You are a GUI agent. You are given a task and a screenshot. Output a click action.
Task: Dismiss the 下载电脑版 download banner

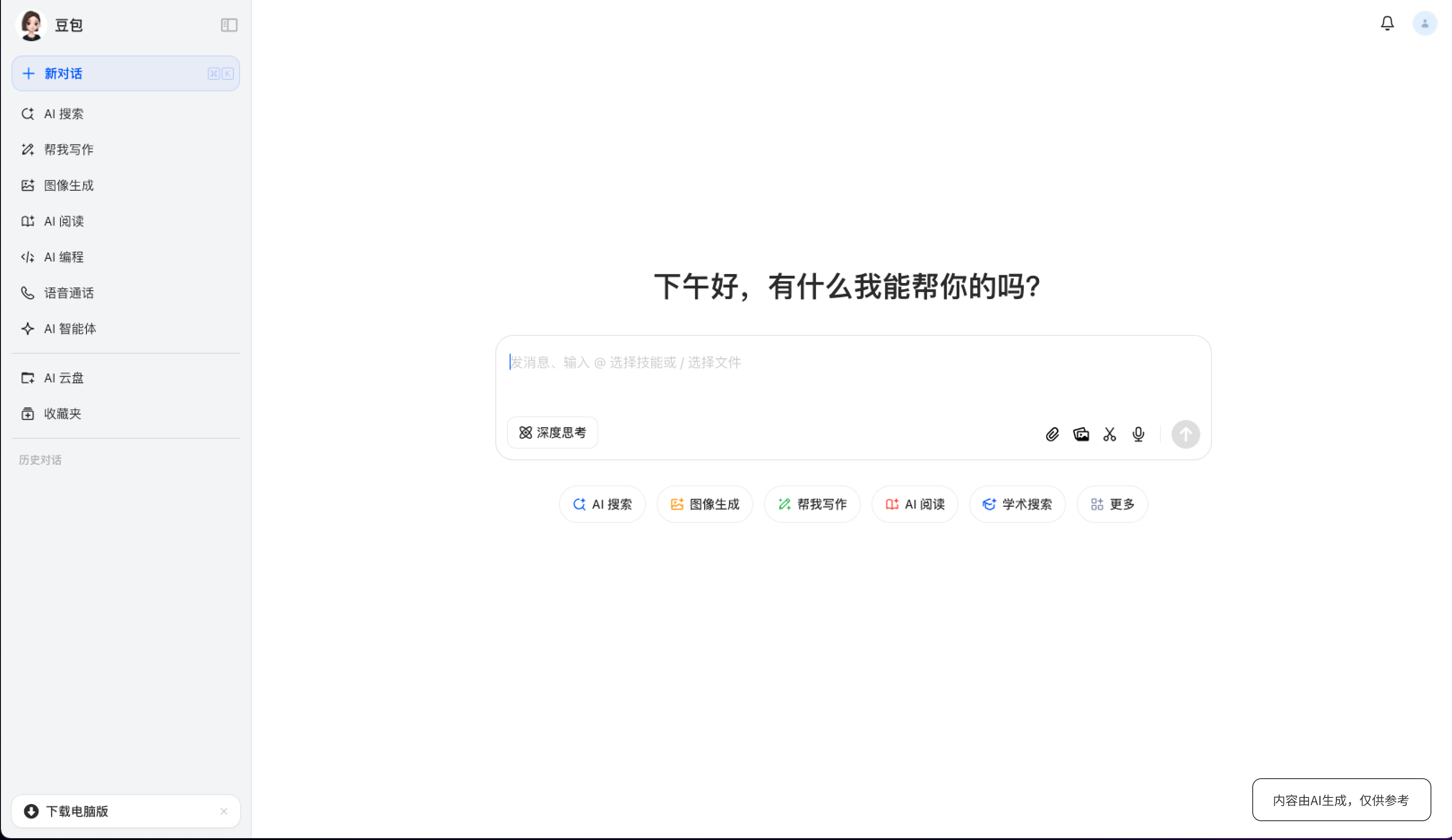click(x=223, y=811)
